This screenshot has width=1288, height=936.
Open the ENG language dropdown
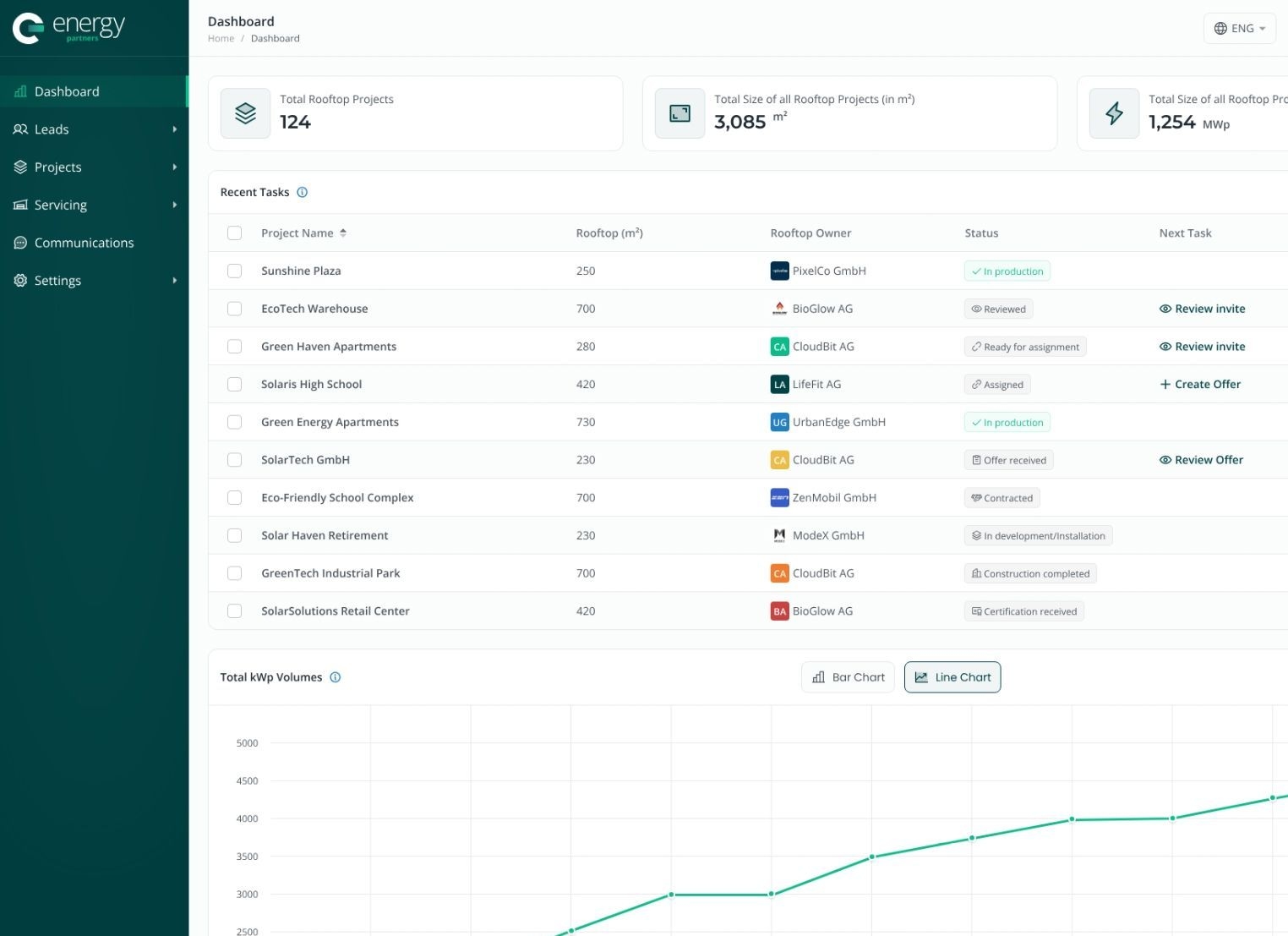[x=1239, y=28]
